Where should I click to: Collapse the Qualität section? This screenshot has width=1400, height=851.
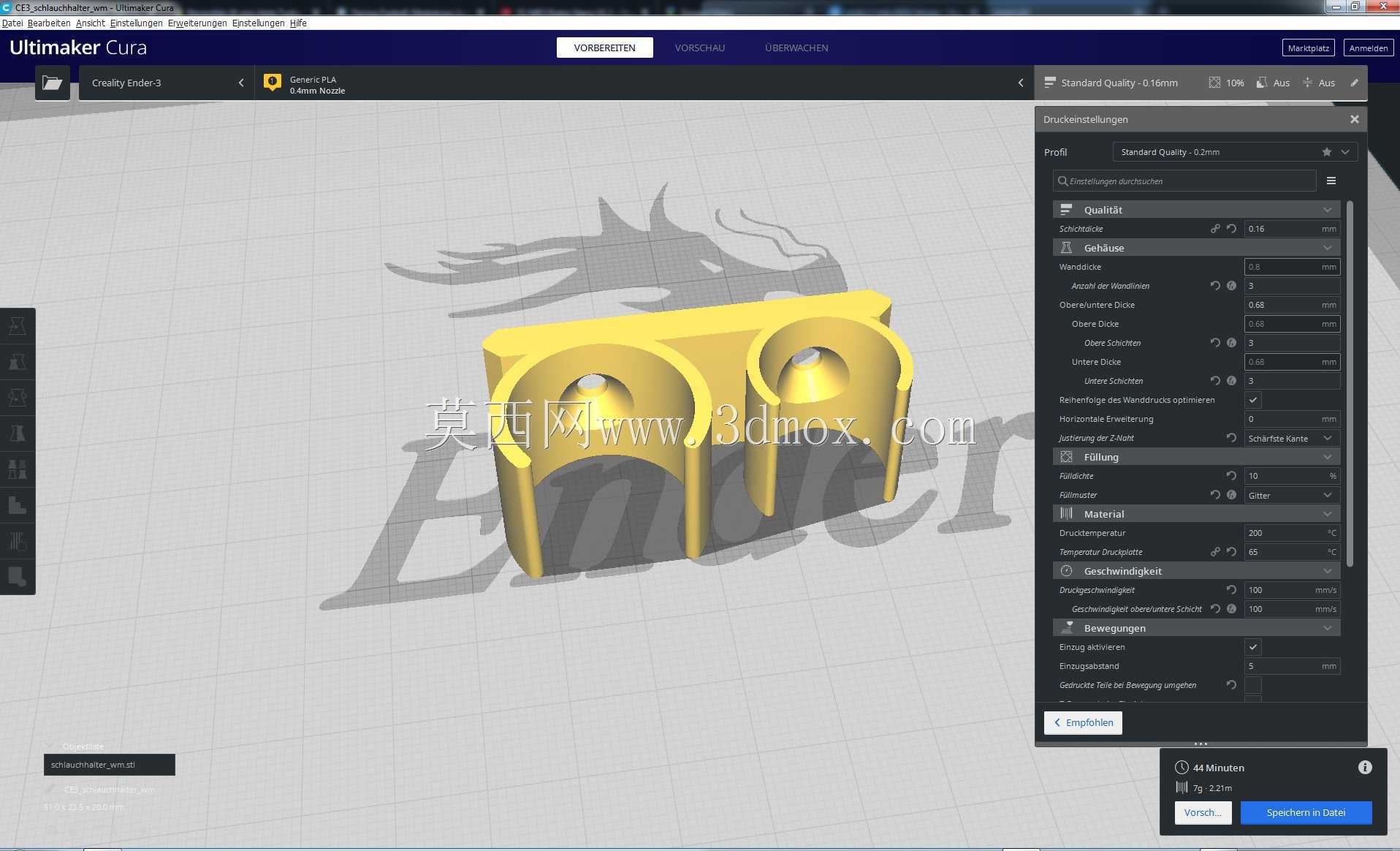click(1196, 210)
